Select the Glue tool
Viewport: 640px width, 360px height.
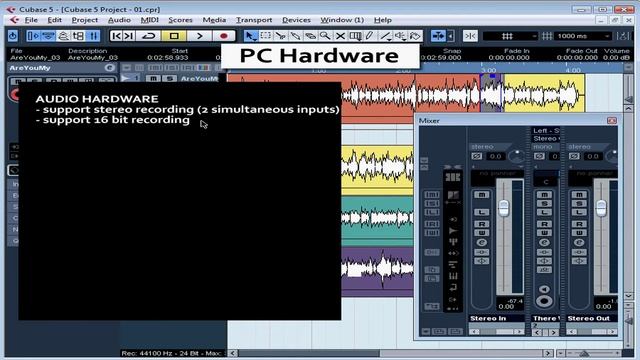(x=295, y=36)
